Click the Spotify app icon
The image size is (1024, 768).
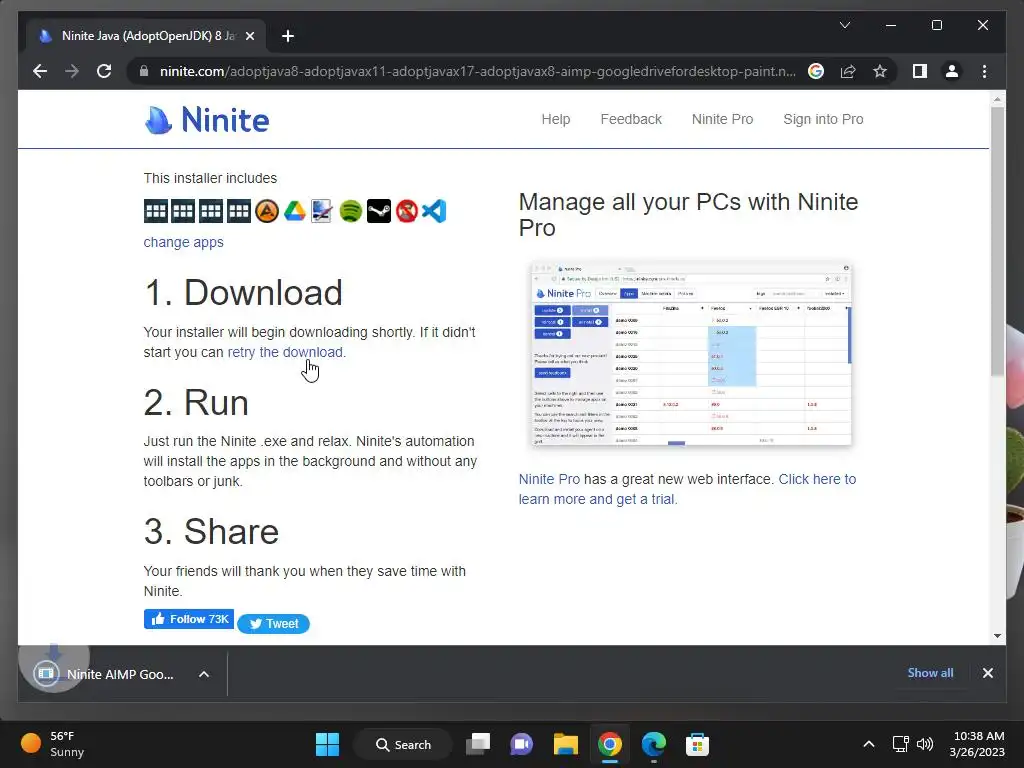351,211
